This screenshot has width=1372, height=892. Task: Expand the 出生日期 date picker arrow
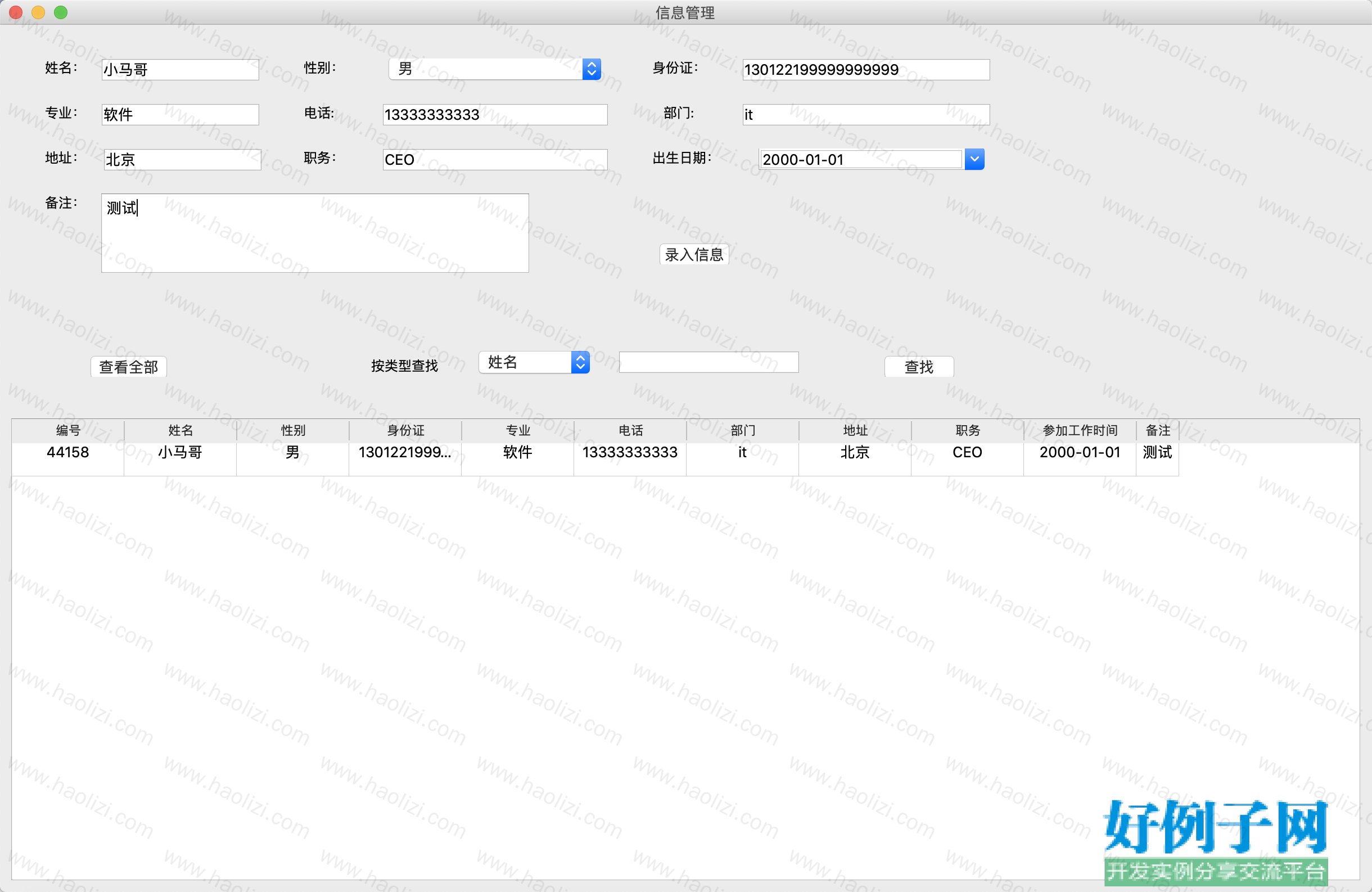[974, 159]
